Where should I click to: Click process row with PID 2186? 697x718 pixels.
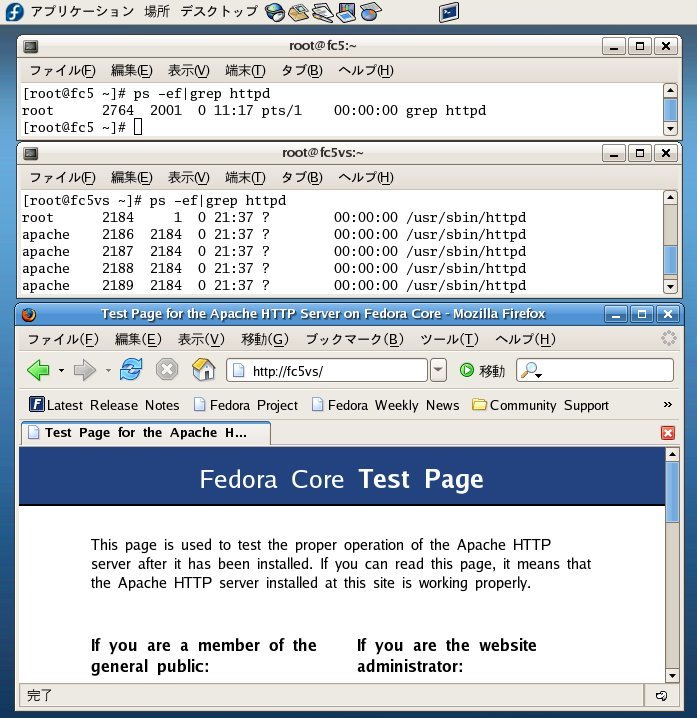[x=274, y=234]
